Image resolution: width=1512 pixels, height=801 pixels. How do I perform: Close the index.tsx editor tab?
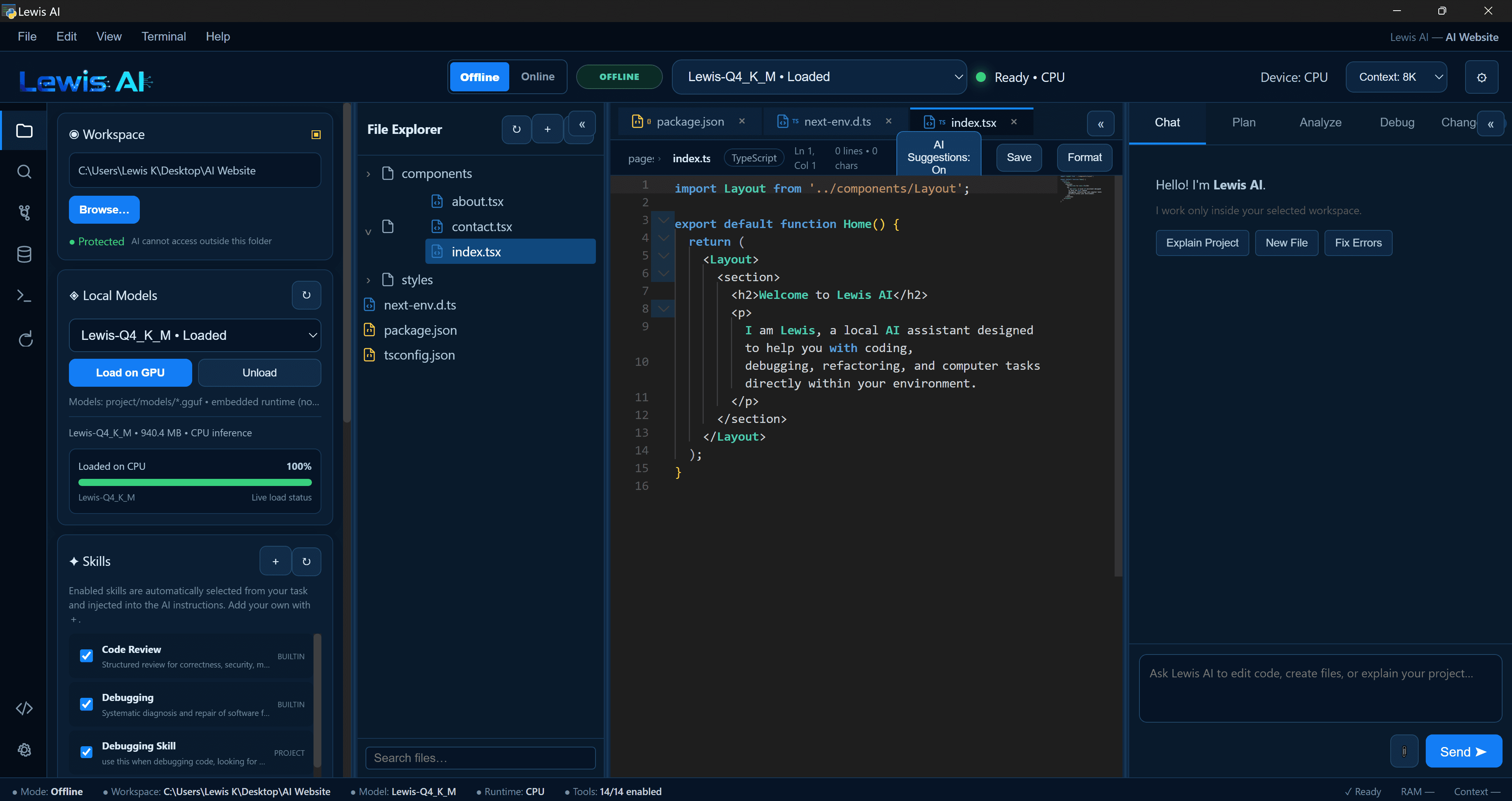pos(1014,121)
